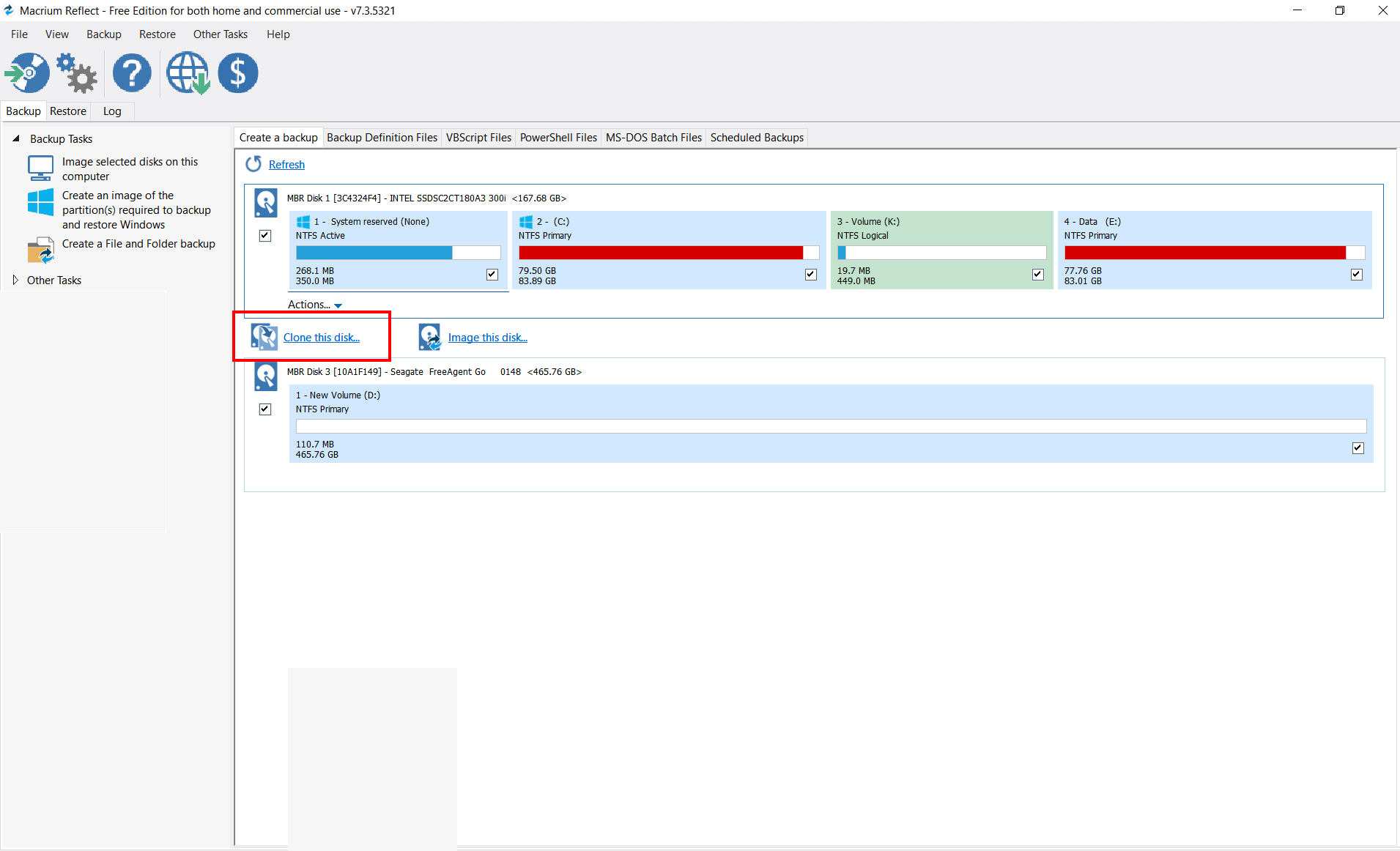This screenshot has width=1400, height=851.
Task: Select the Create a backup tab
Action: [x=278, y=138]
